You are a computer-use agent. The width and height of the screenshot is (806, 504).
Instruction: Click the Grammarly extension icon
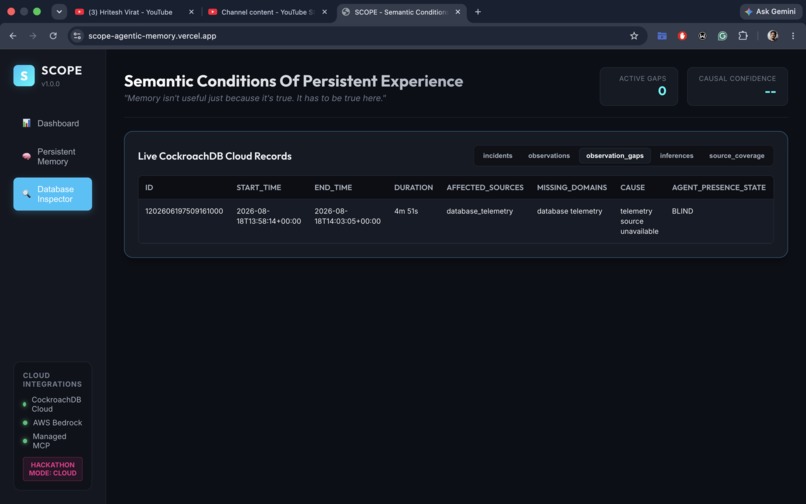[723, 36]
